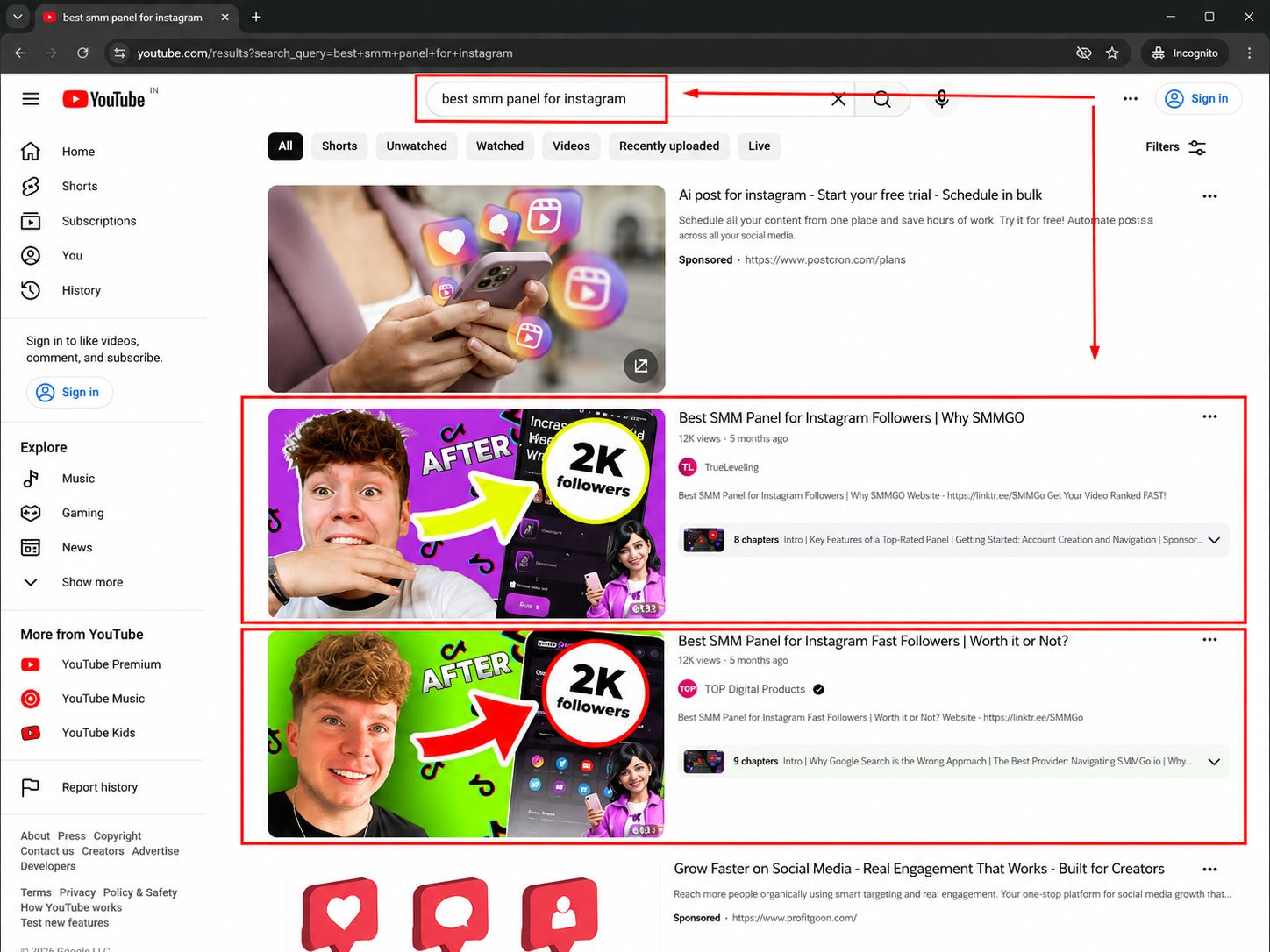This screenshot has width=1270, height=952.
Task: Expand the 8 chapters list
Action: click(1214, 540)
